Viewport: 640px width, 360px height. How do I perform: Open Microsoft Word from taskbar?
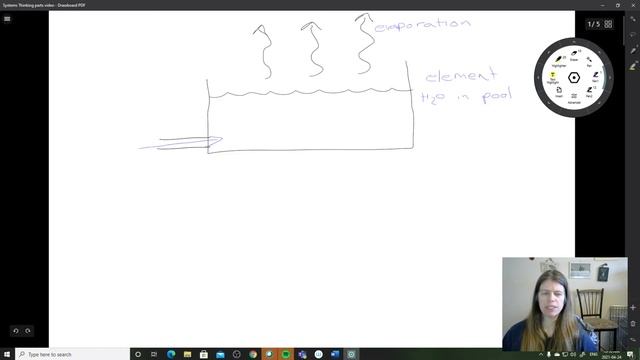335,354
